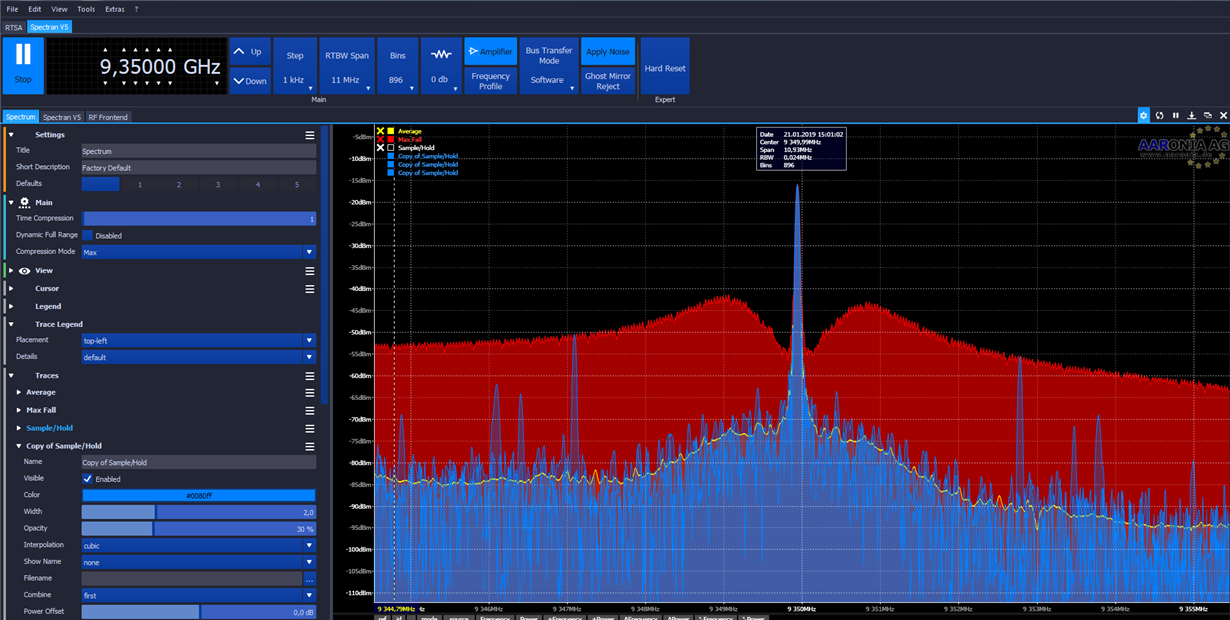The image size is (1230, 620).
Task: Click the Filename browse ellipsis button
Action: coord(310,579)
